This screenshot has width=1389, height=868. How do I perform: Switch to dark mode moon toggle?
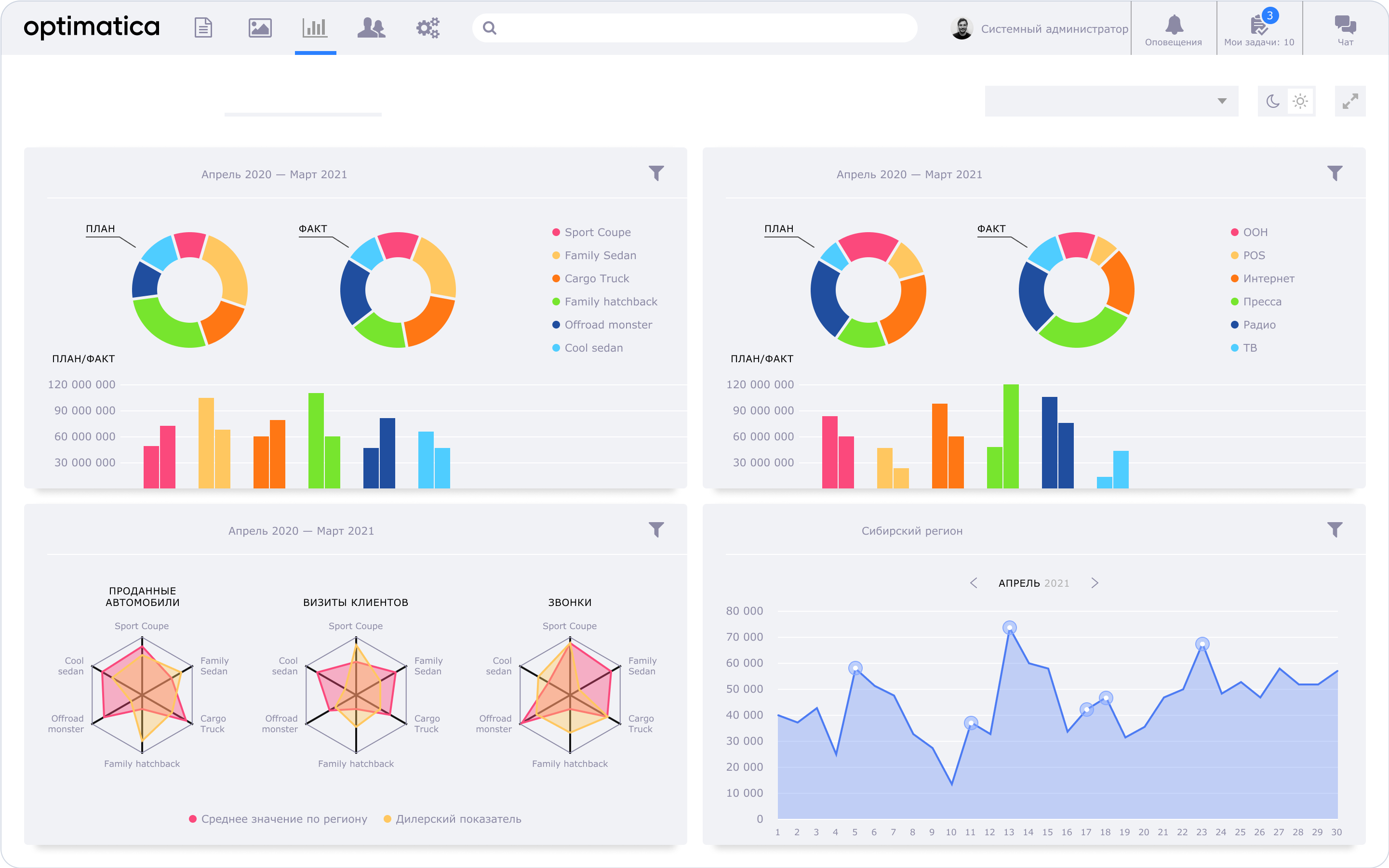pos(1273,102)
